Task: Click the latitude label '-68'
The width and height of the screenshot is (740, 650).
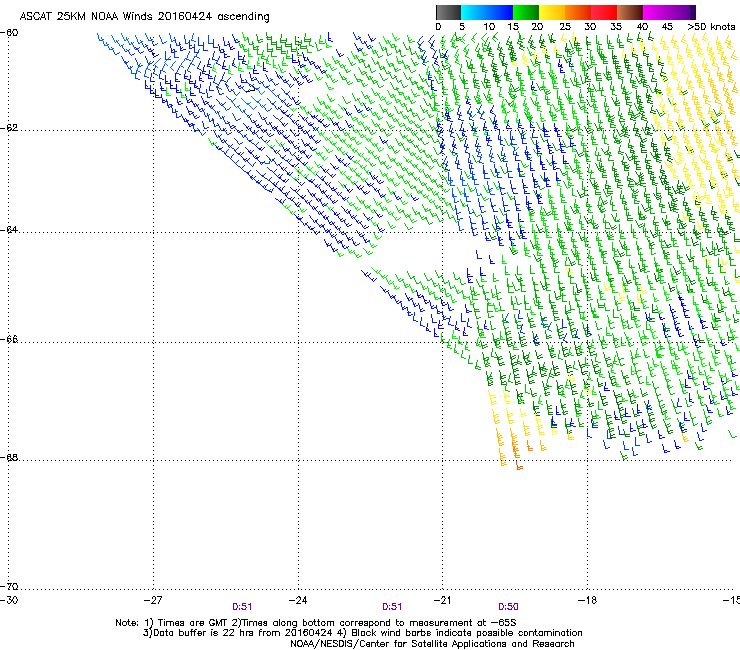Action: click(x=9, y=457)
